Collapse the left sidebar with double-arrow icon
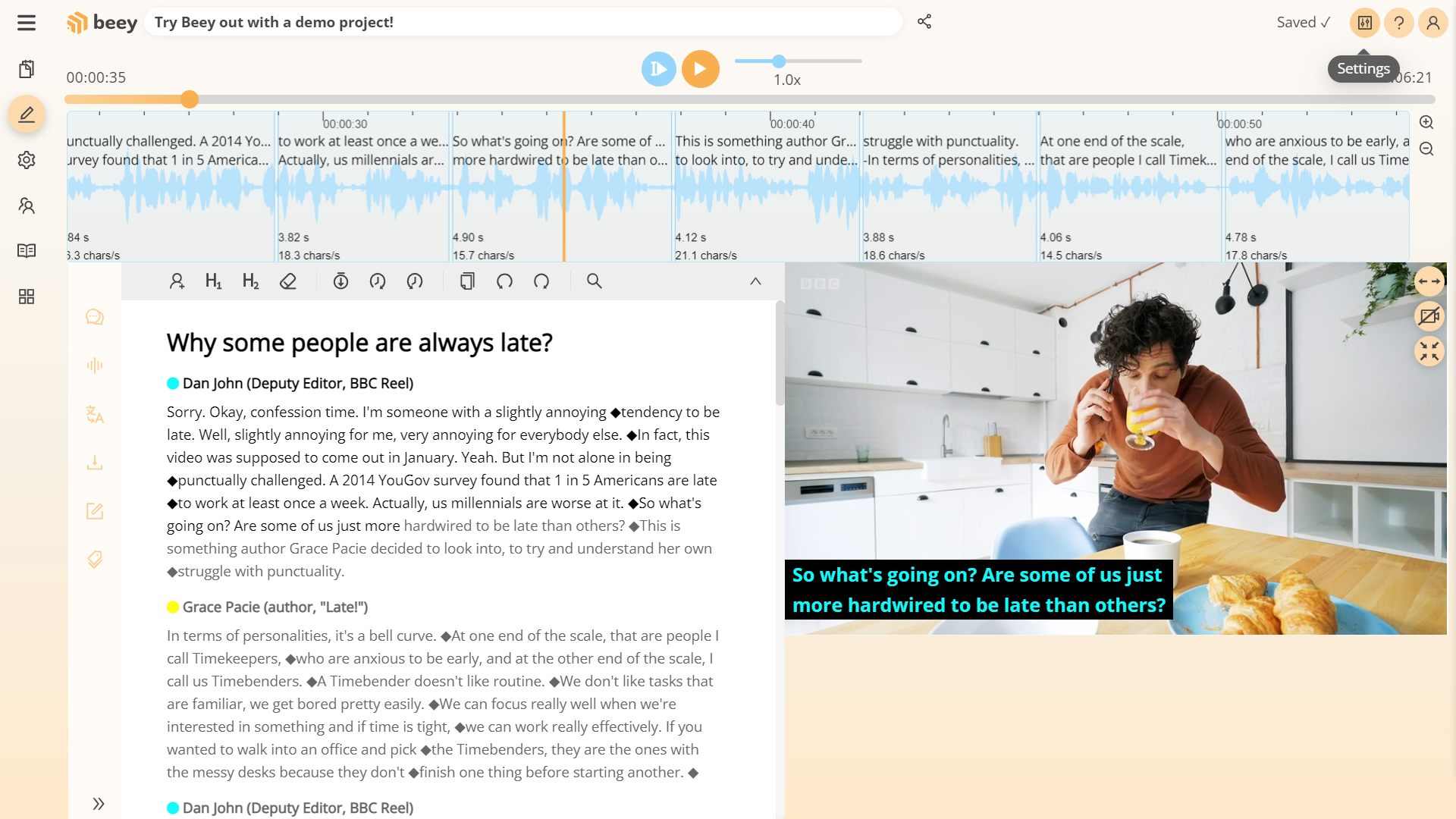This screenshot has height=819, width=1456. point(98,803)
